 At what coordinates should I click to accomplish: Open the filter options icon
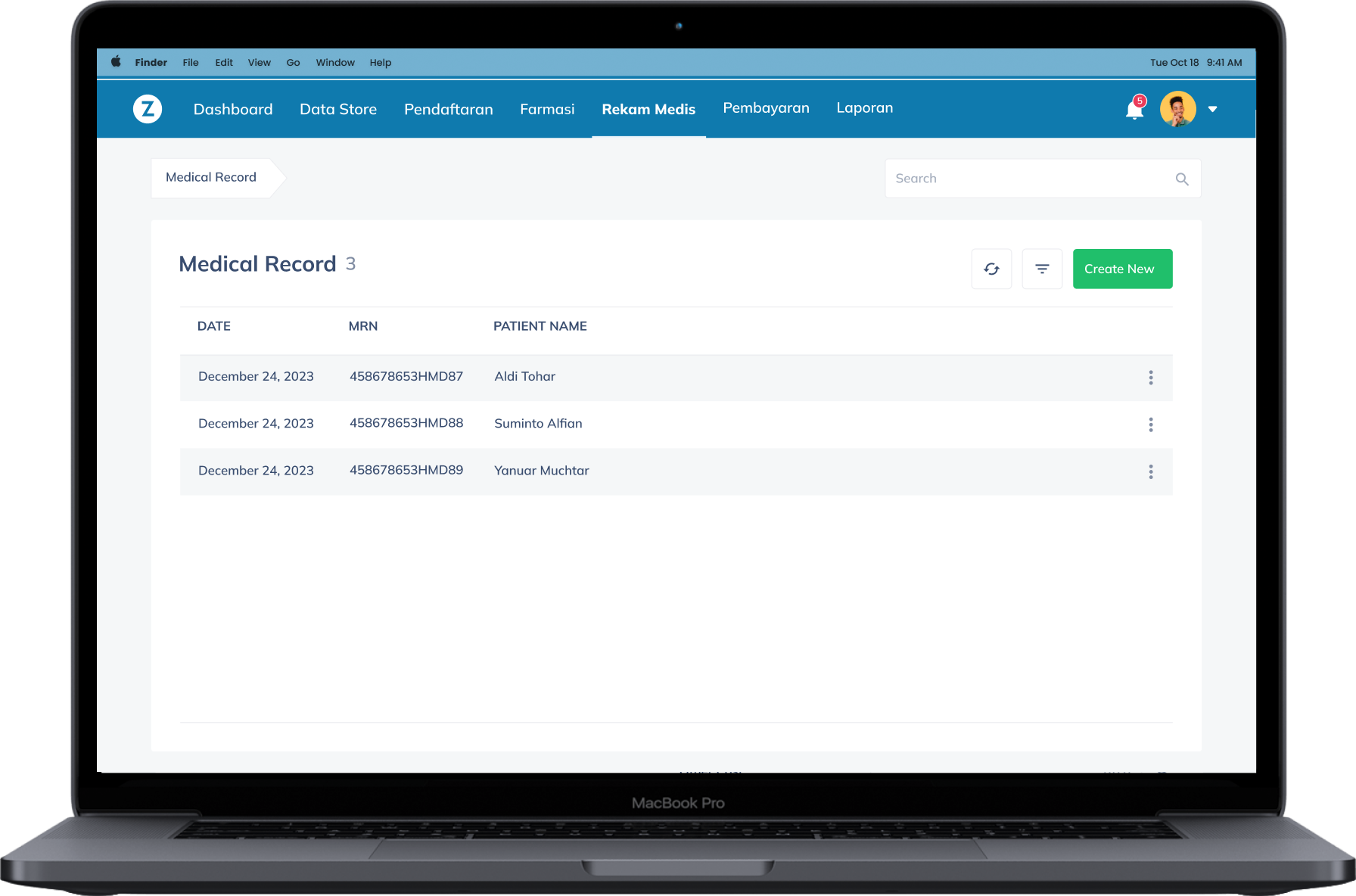(x=1042, y=269)
